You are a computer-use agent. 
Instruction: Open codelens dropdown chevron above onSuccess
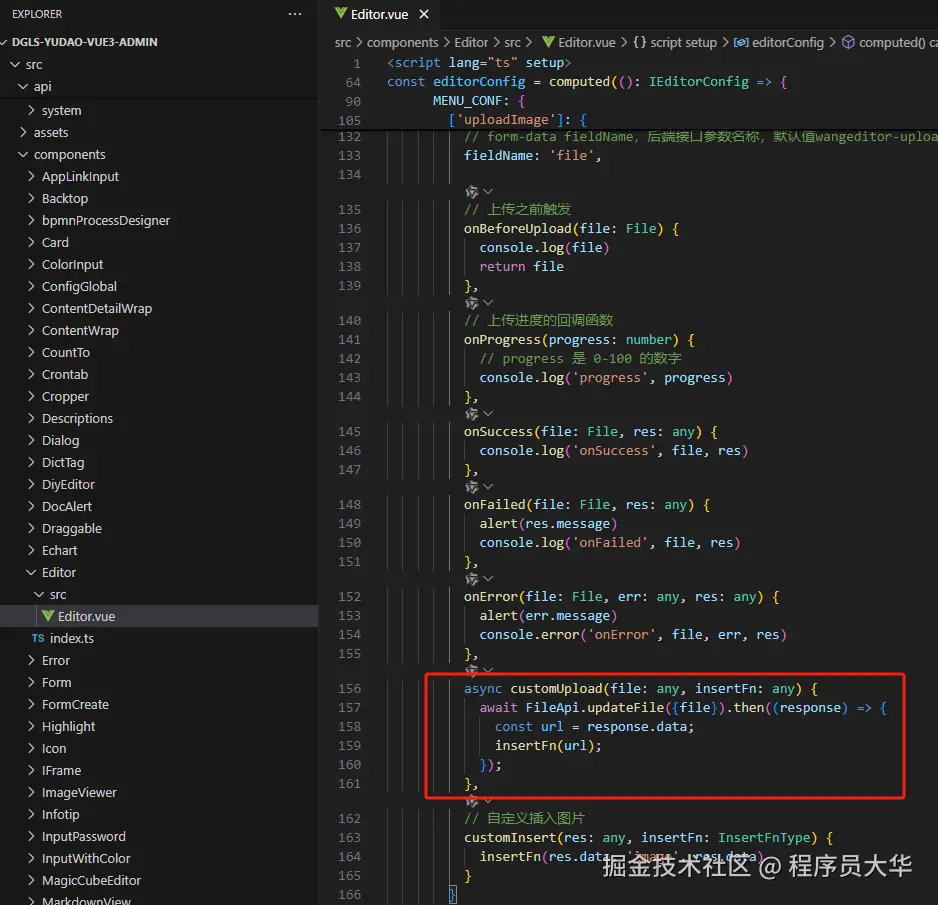point(488,414)
